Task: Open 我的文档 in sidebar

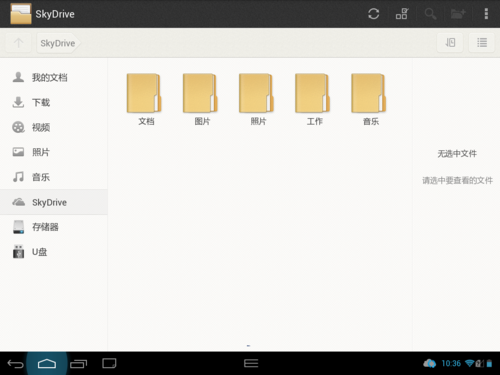Action: [x=54, y=77]
